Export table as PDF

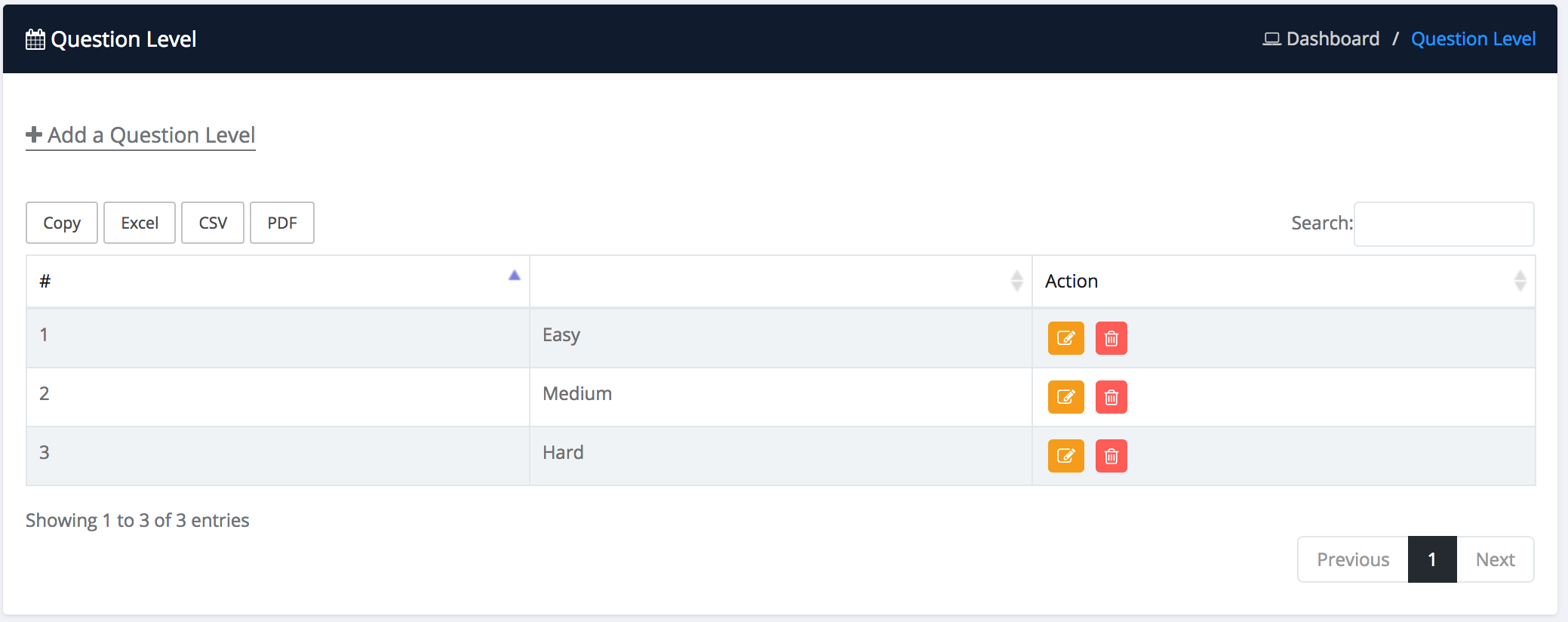282,223
